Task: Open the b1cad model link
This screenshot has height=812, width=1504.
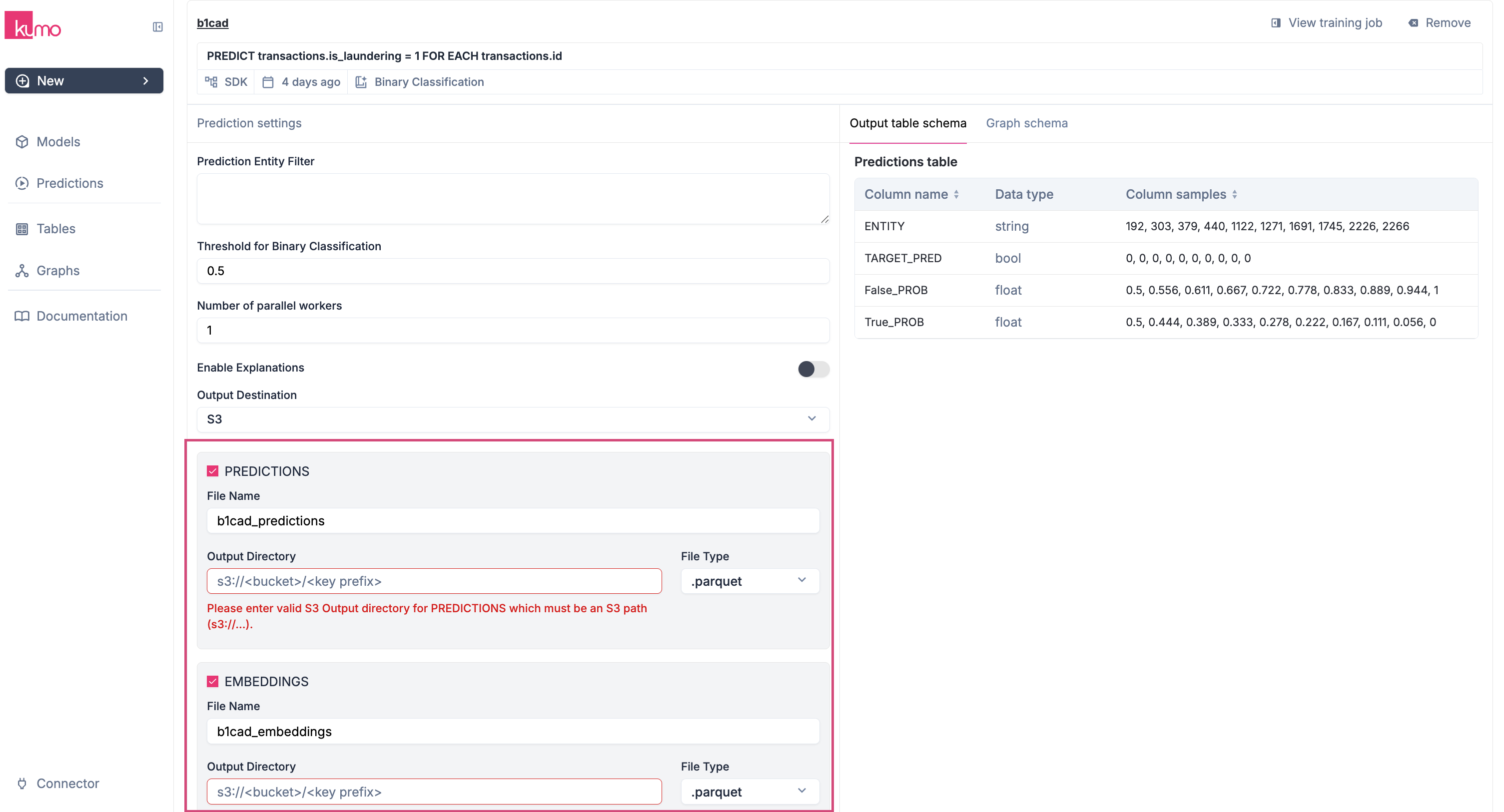Action: [x=212, y=23]
